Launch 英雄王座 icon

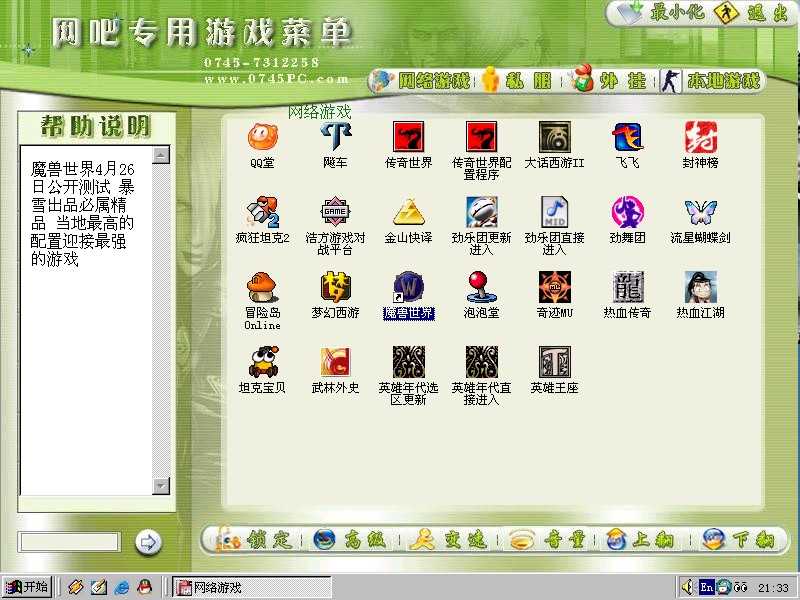(555, 362)
